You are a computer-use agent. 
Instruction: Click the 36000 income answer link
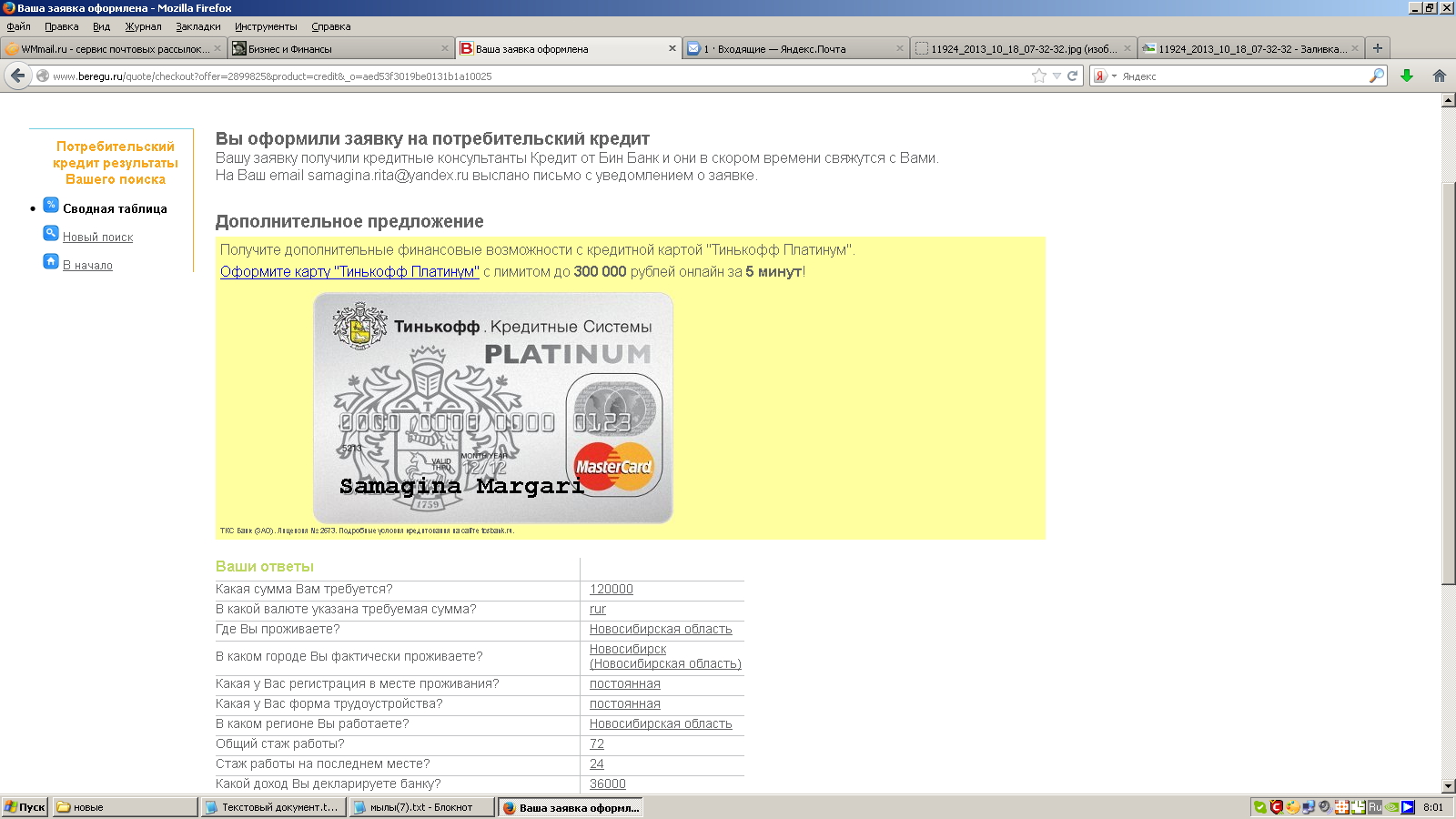click(607, 784)
